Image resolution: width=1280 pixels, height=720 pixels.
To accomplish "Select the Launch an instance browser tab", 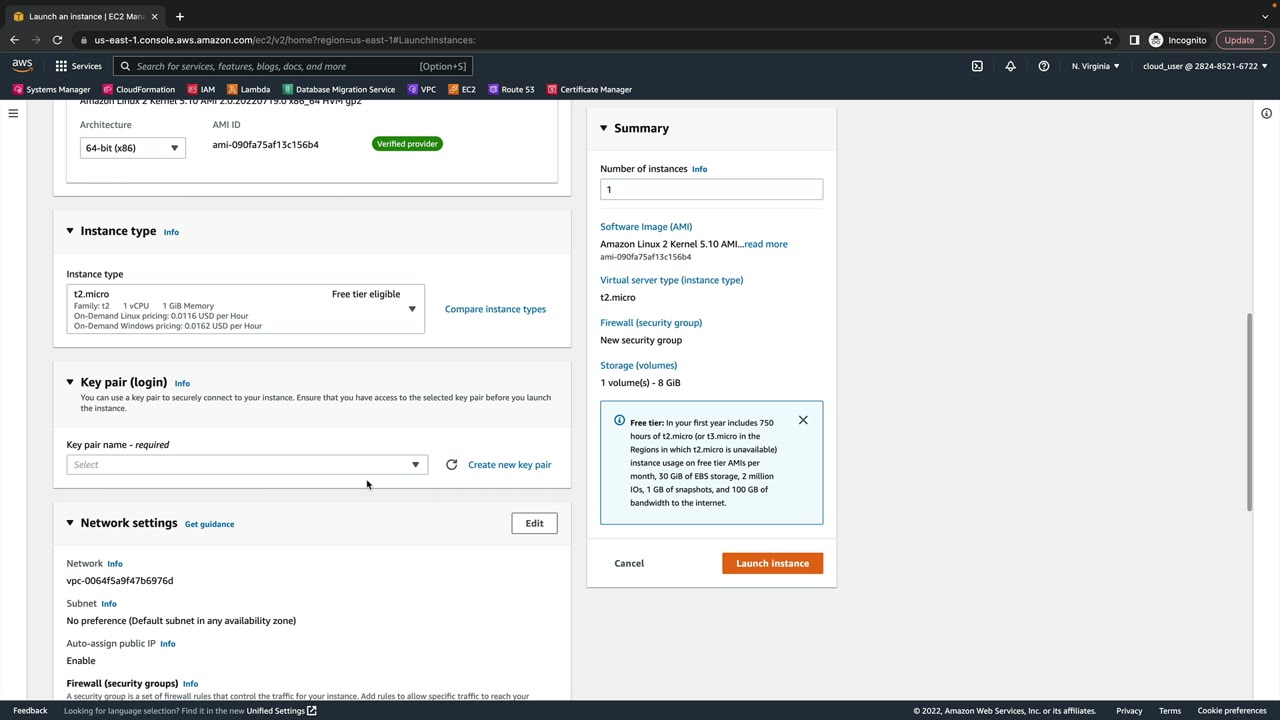I will click(x=86, y=16).
